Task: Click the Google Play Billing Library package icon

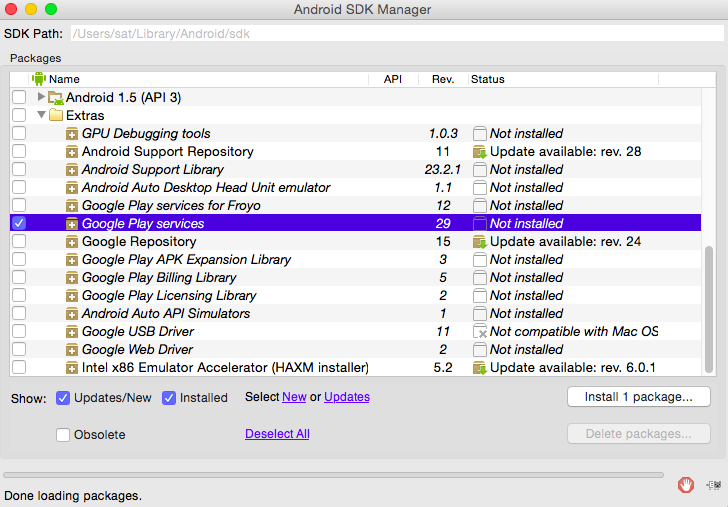Action: (x=72, y=278)
